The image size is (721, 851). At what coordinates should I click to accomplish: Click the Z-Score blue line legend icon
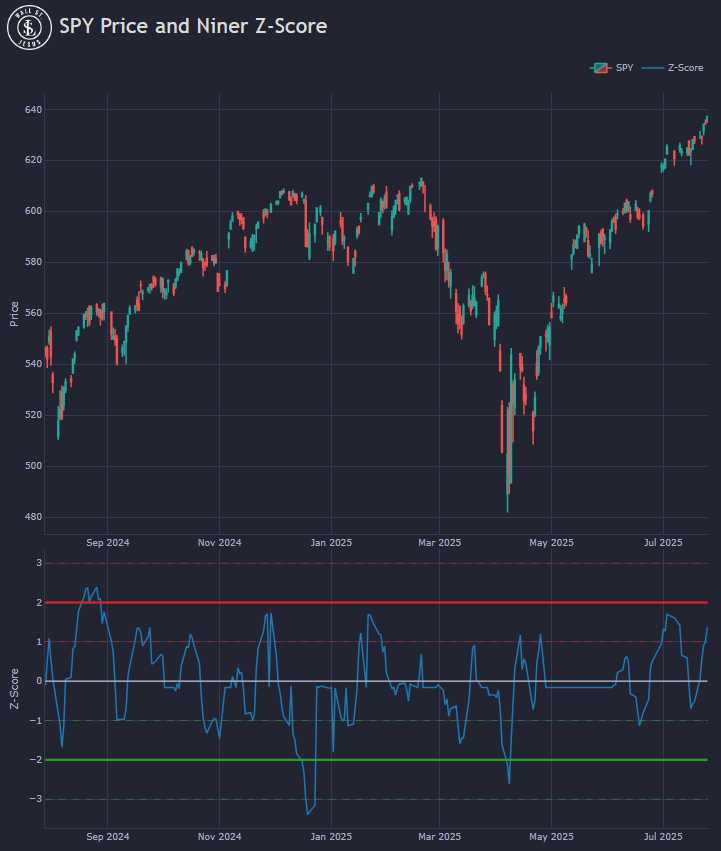pyautogui.click(x=653, y=68)
